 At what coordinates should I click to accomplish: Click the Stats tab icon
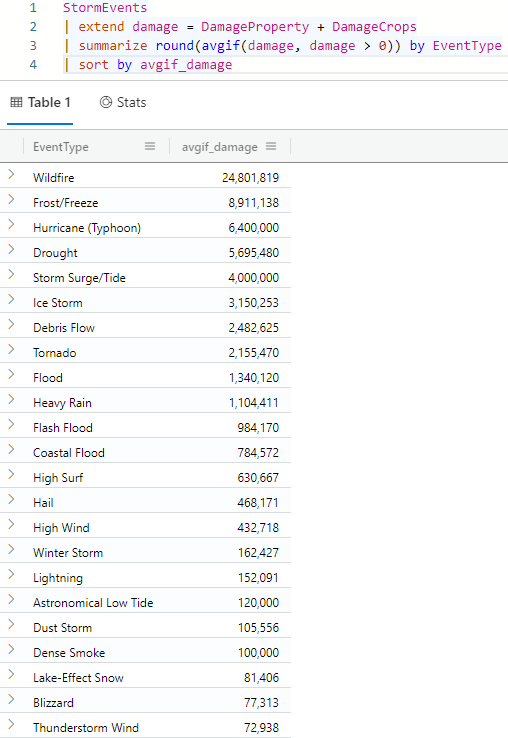click(106, 102)
